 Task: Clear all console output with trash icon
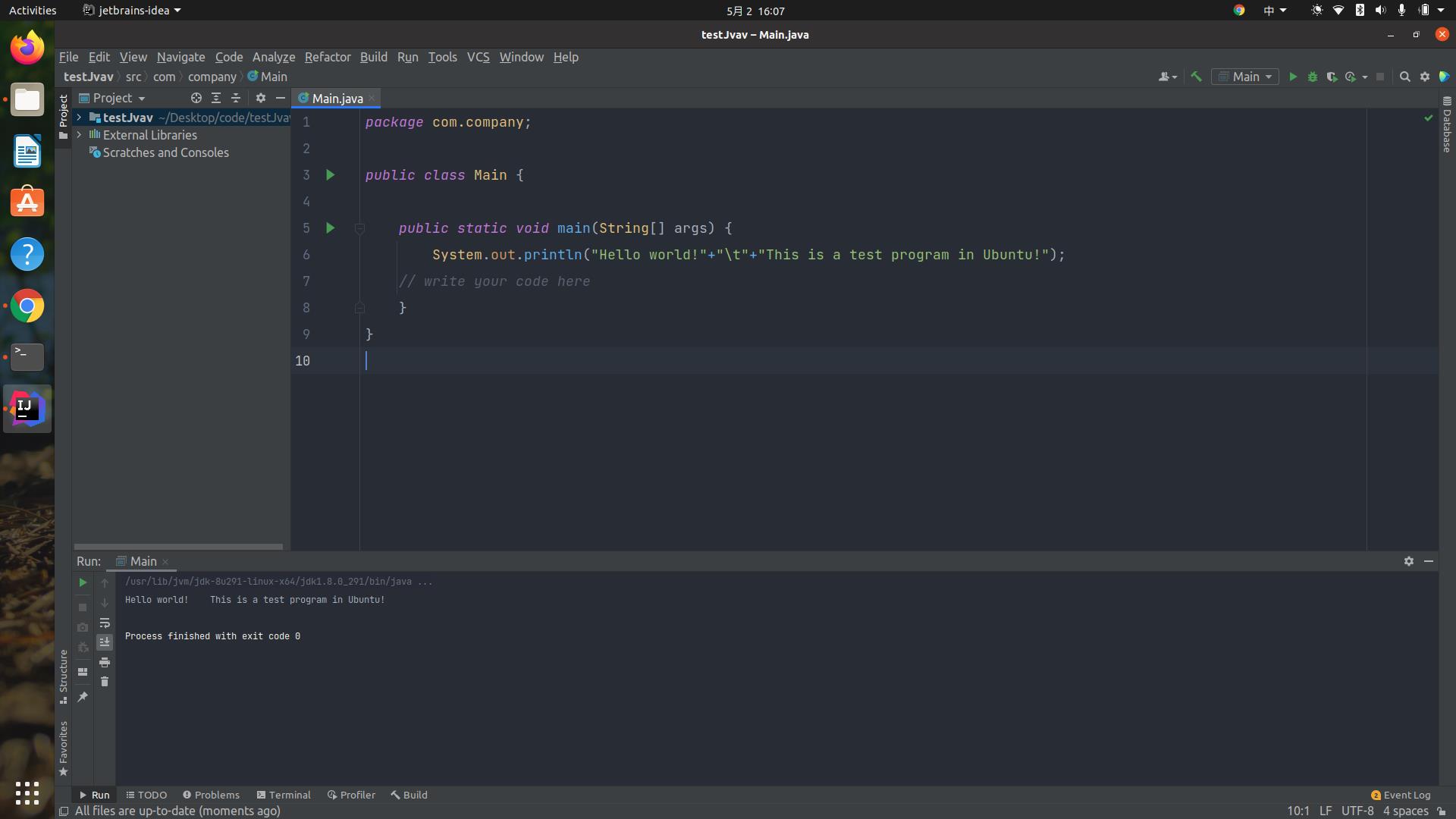tap(105, 682)
